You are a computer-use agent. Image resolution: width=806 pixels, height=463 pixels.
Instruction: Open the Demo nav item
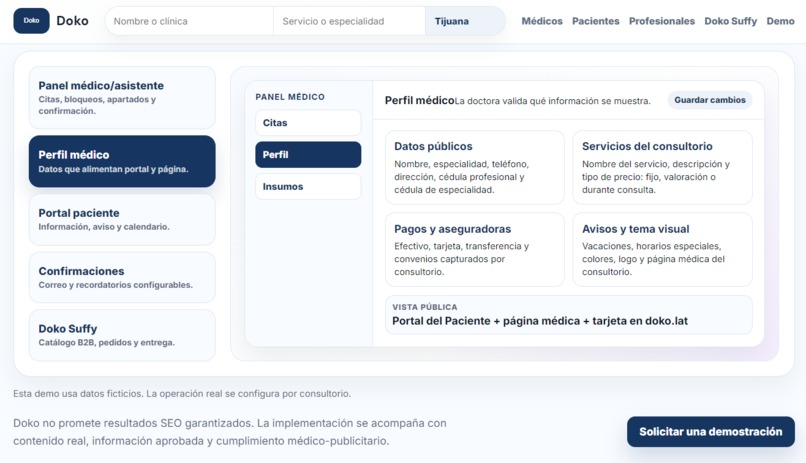(780, 21)
